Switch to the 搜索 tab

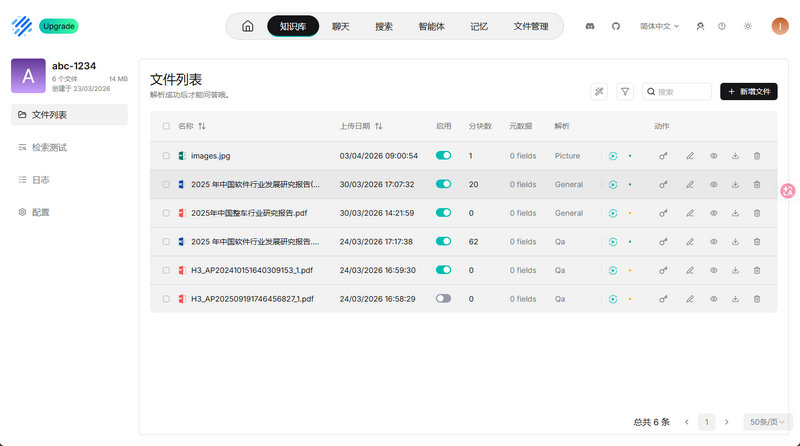pyautogui.click(x=384, y=26)
